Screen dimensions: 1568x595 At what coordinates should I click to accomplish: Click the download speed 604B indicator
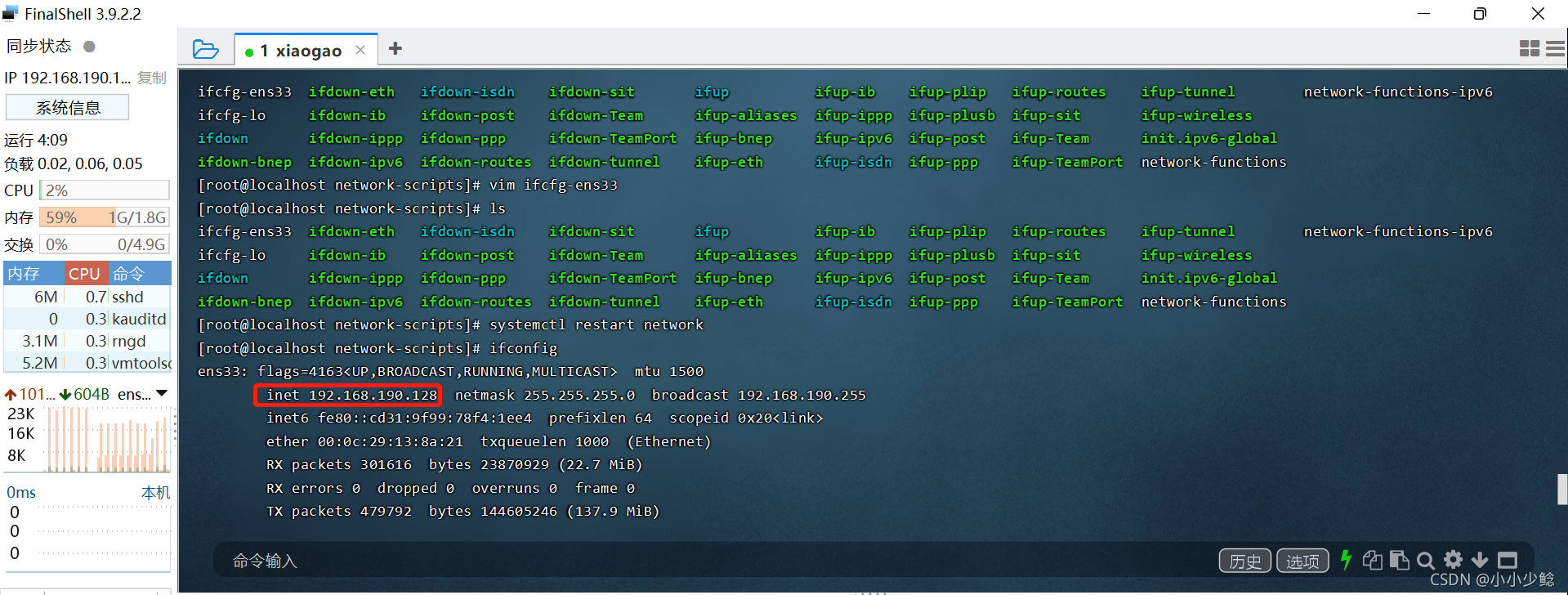point(84,394)
